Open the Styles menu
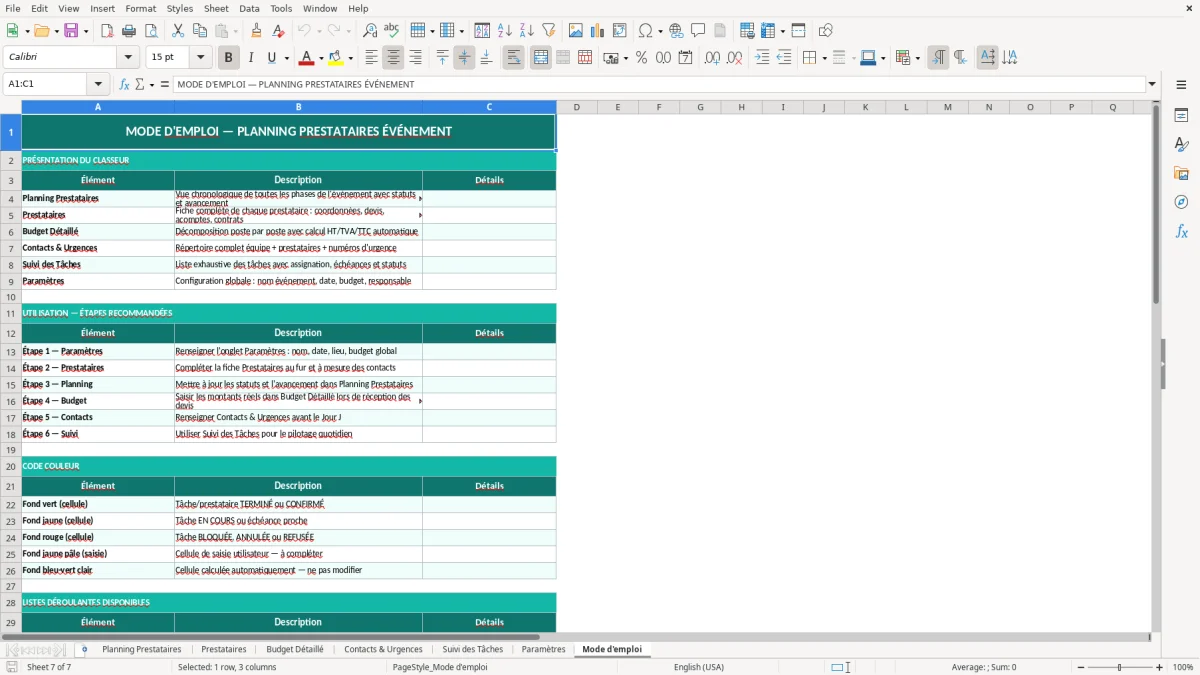Viewport: 1200px width, 675px height. coord(180,8)
